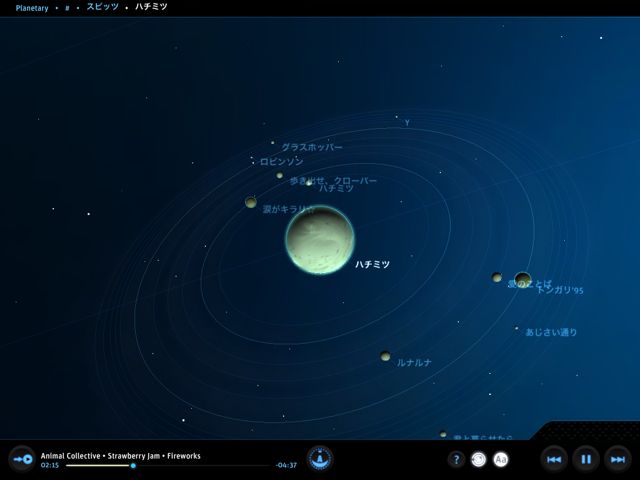
Task: Click the あじさい通り track label
Action: click(x=551, y=332)
